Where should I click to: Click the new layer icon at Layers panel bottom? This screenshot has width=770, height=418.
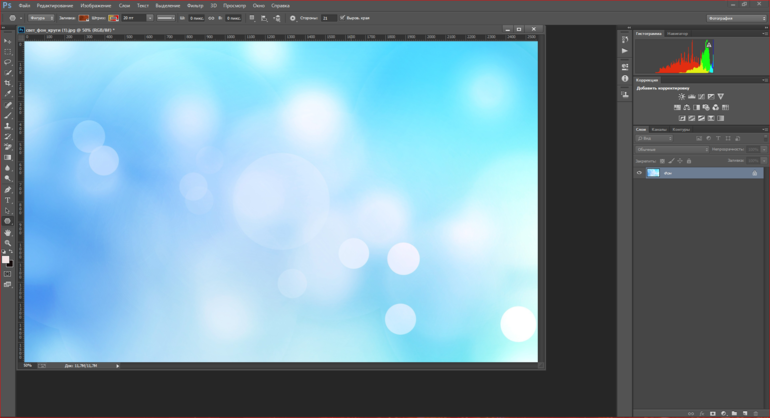tap(745, 413)
